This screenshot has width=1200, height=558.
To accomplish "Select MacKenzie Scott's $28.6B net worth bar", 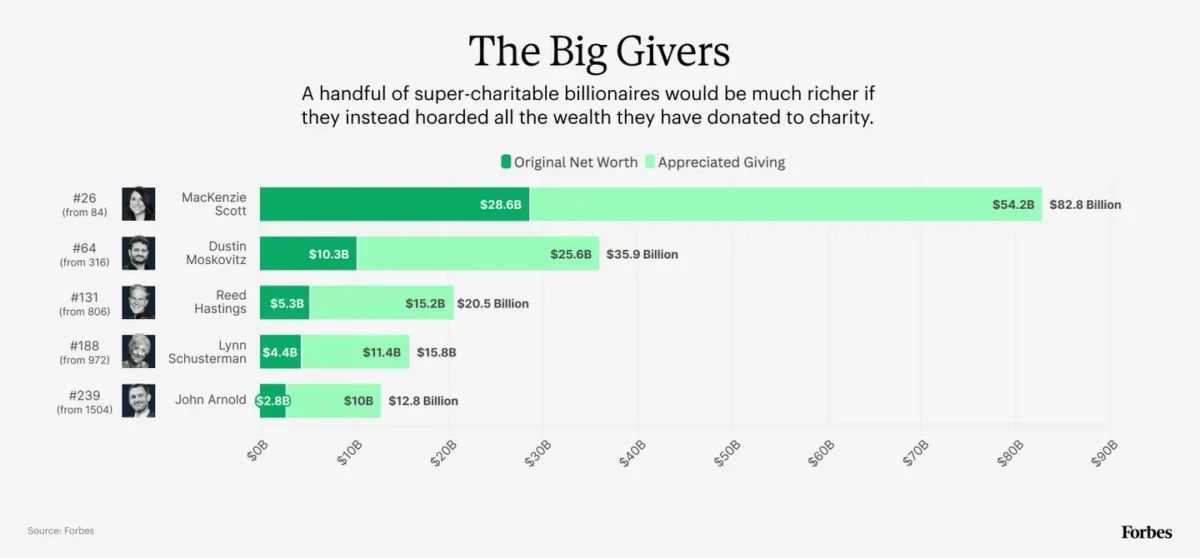I will point(394,204).
